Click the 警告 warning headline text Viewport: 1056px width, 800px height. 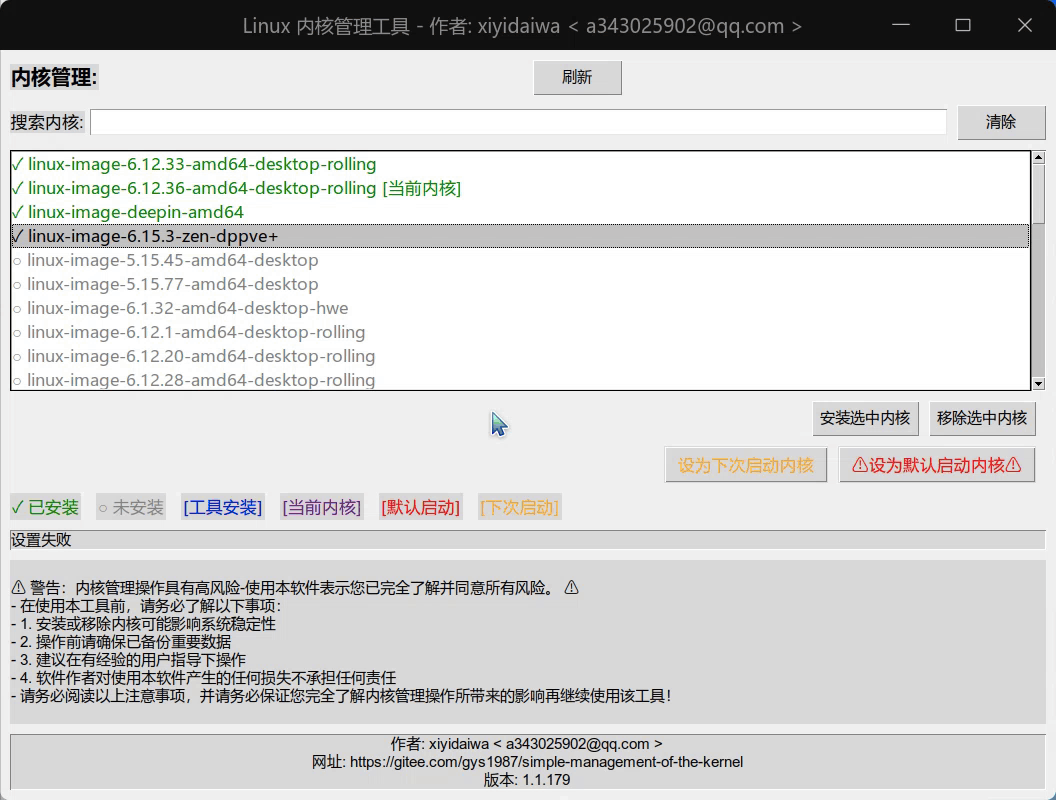tap(294, 588)
